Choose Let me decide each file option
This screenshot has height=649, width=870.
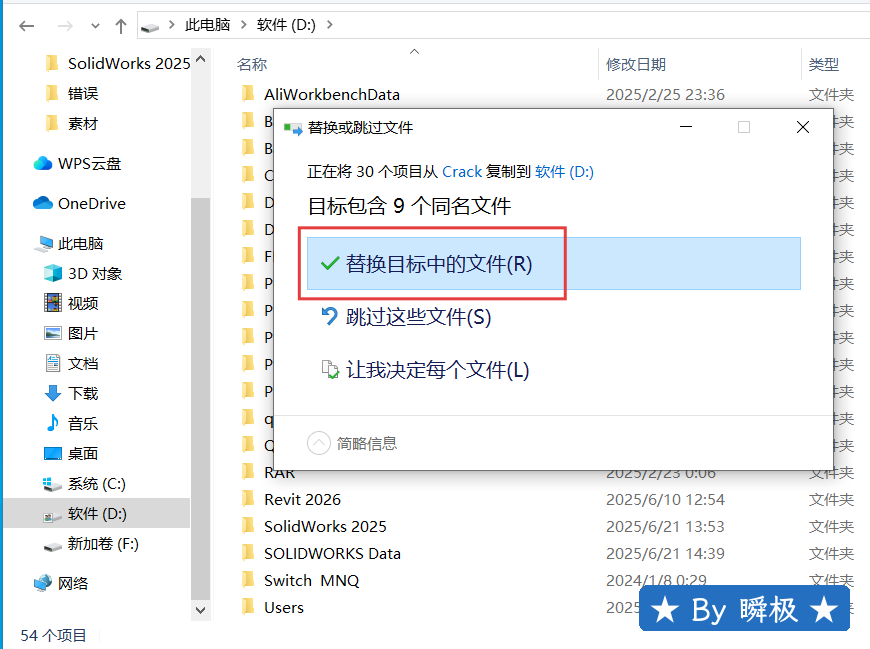(436, 370)
